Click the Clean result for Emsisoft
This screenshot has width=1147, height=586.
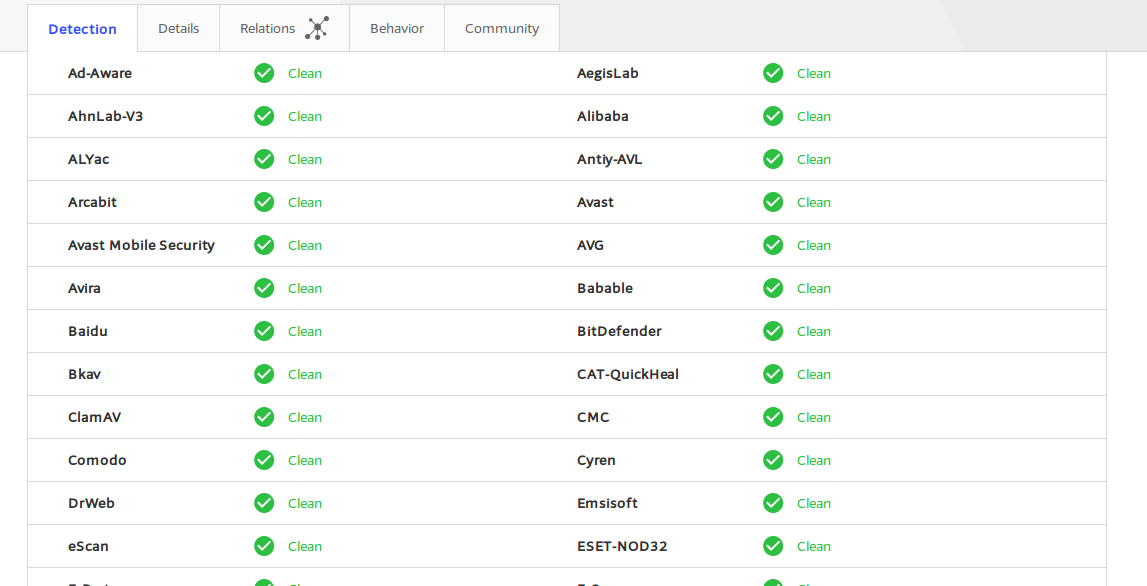[813, 503]
